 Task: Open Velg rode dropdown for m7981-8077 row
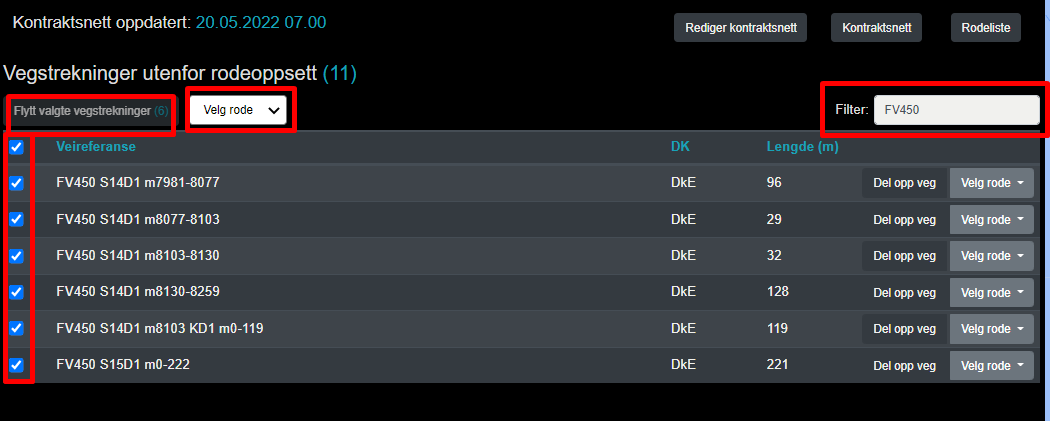click(991, 184)
